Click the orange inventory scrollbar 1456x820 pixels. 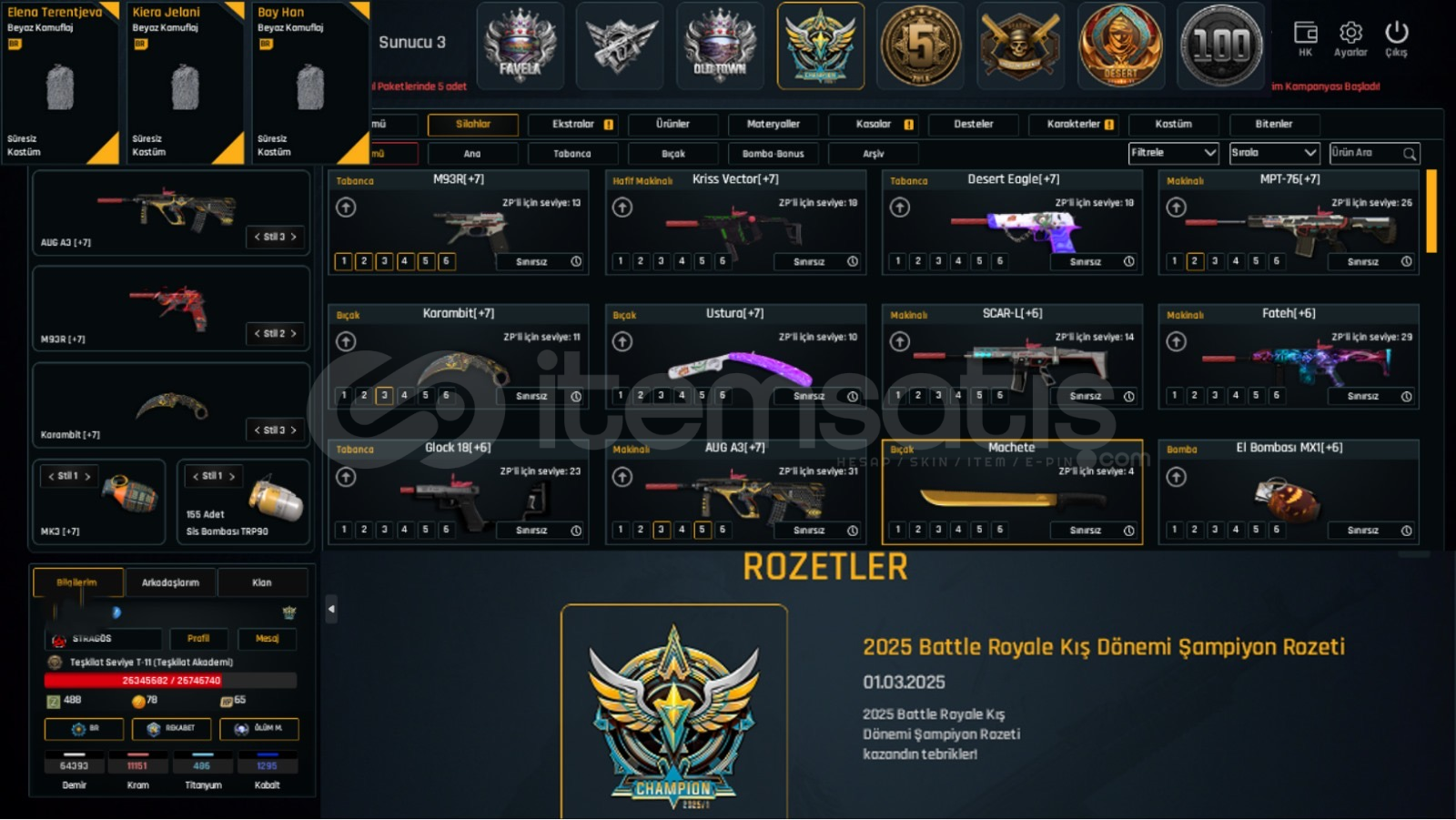pyautogui.click(x=1431, y=211)
